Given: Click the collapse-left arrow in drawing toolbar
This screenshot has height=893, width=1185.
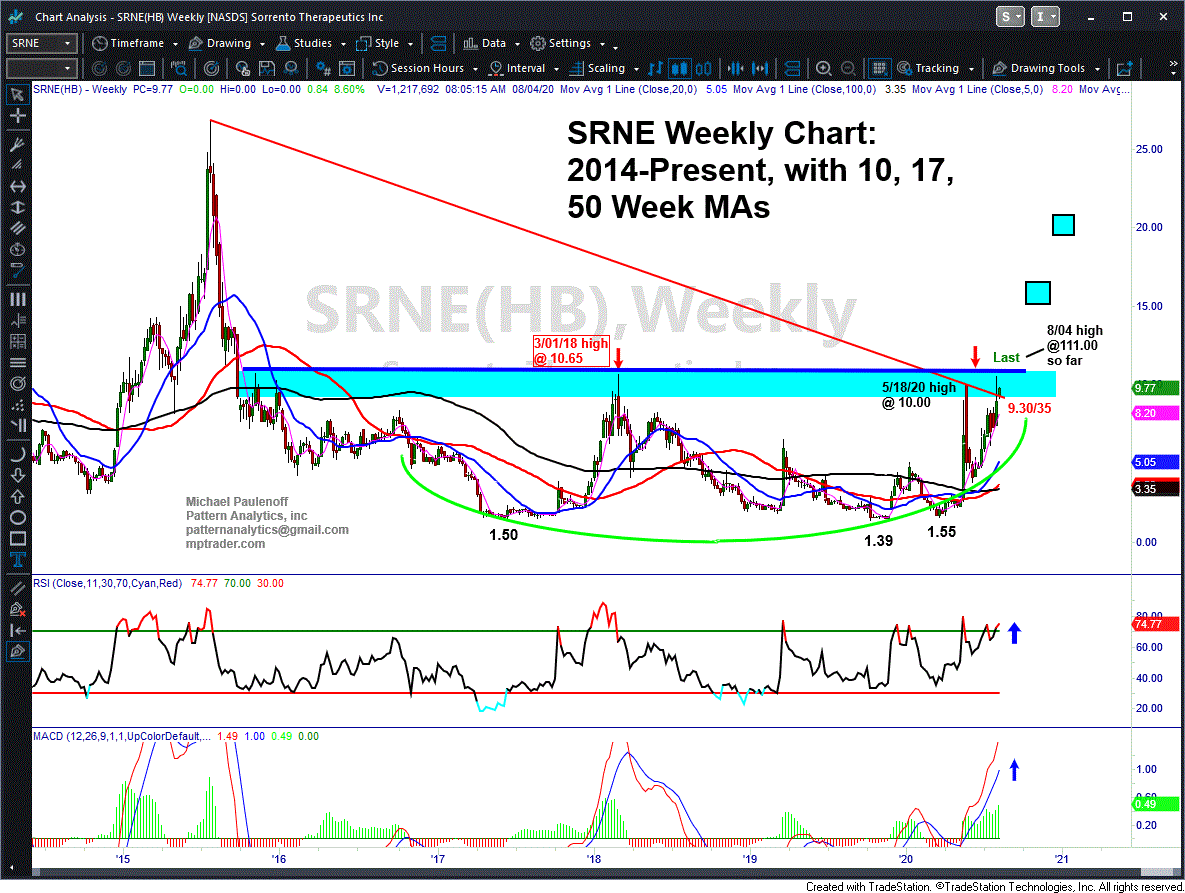Looking at the screenshot, I should click(x=17, y=630).
